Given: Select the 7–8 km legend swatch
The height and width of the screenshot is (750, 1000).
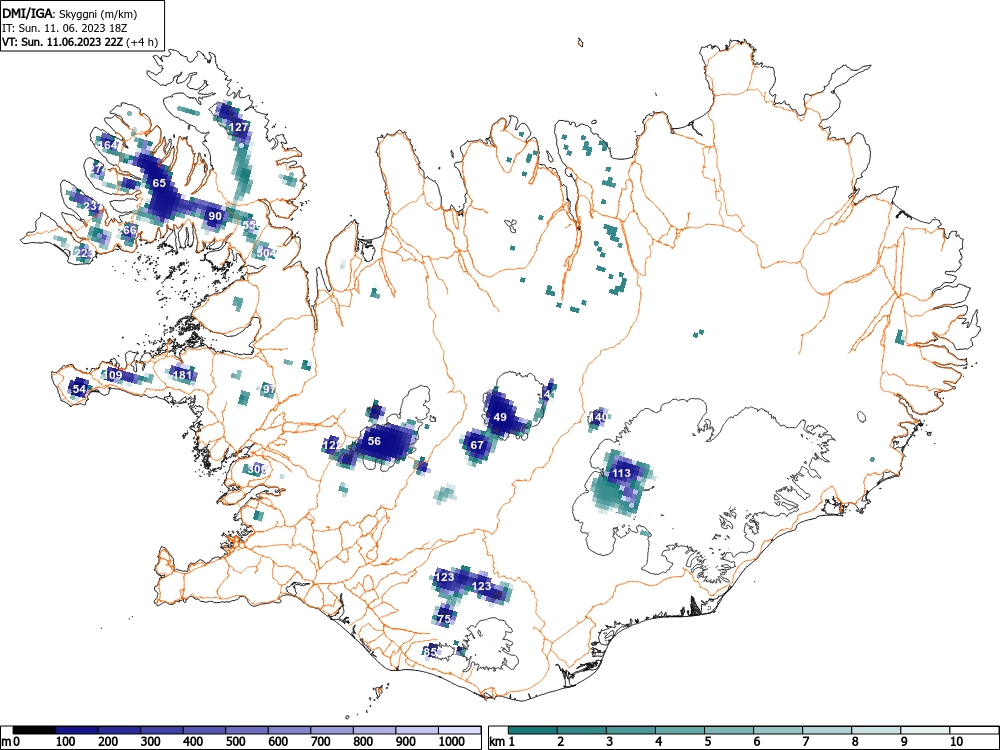Looking at the screenshot, I should pos(827,730).
